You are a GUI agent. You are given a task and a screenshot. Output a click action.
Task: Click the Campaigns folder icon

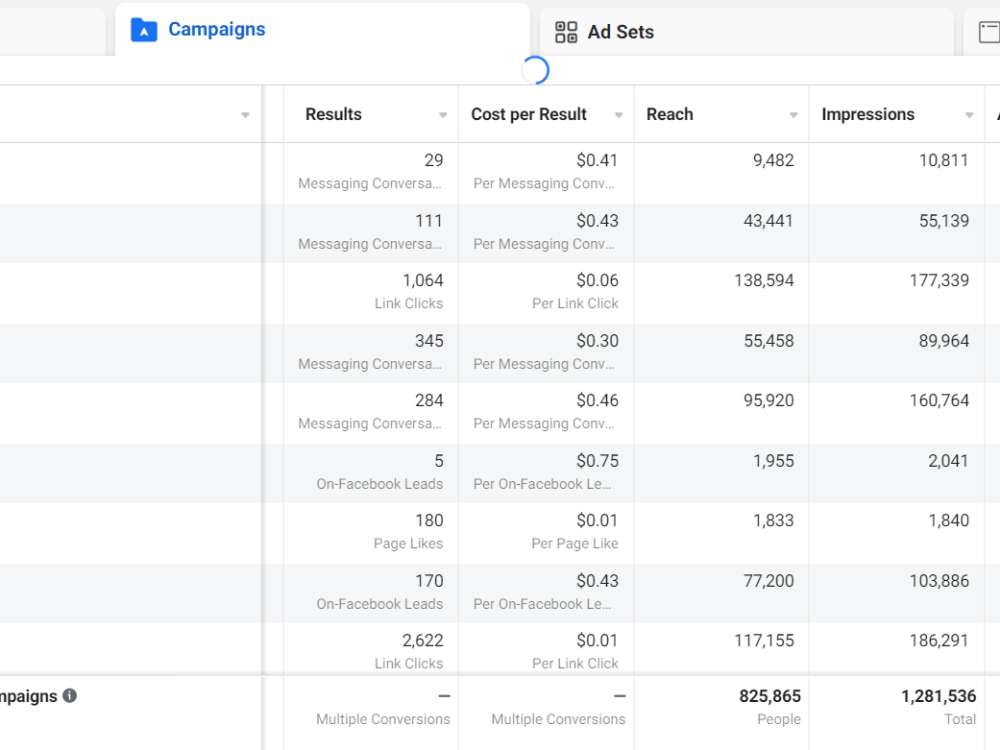144,30
